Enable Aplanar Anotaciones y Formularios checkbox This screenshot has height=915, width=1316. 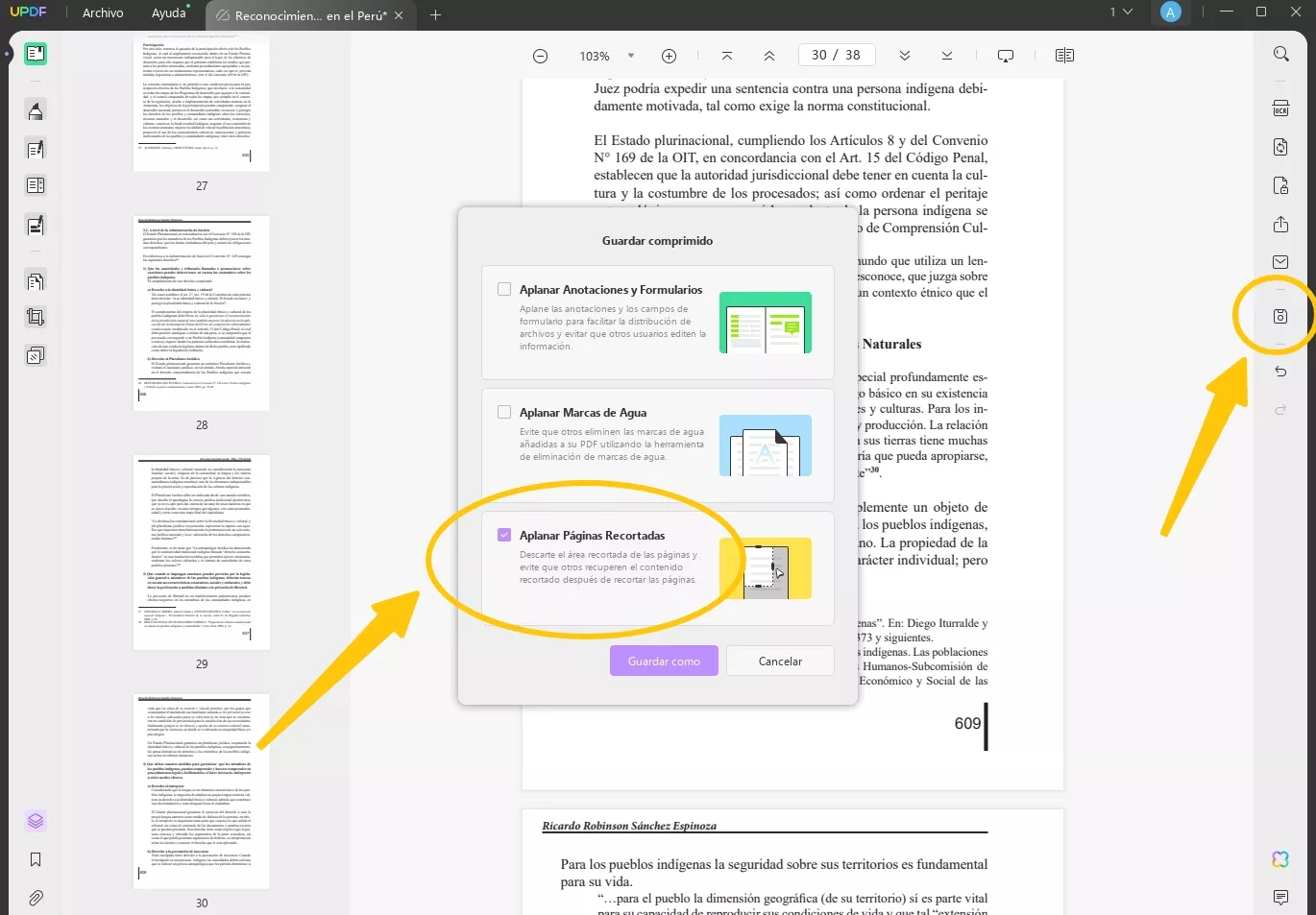click(504, 289)
